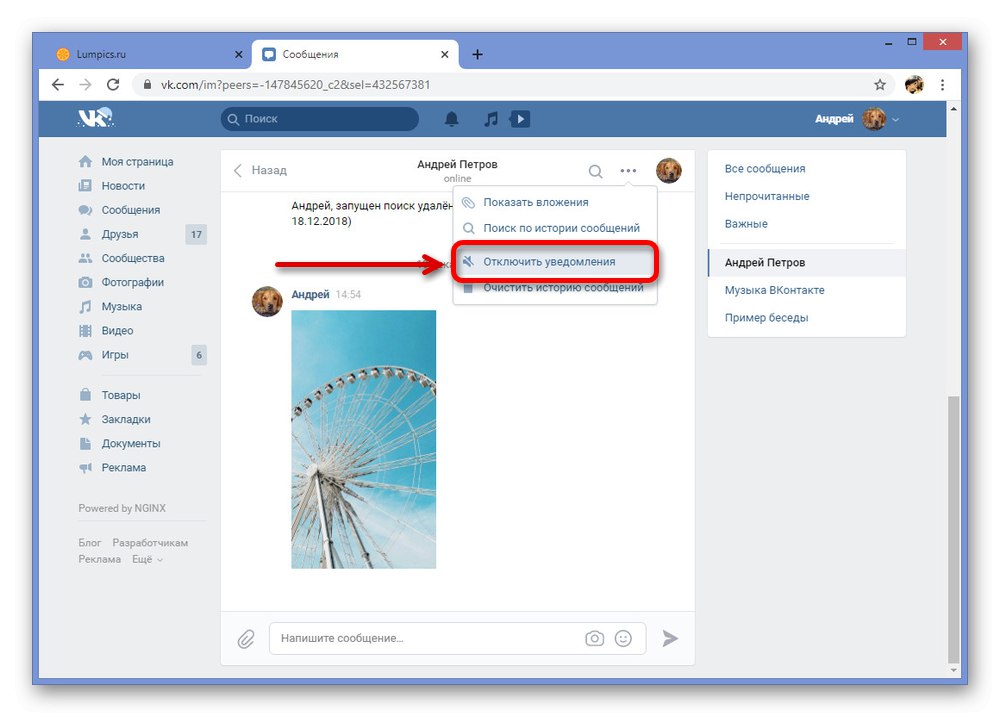Open Андрей Петров conversation in right panel
The image size is (1000, 717).
coord(807,263)
